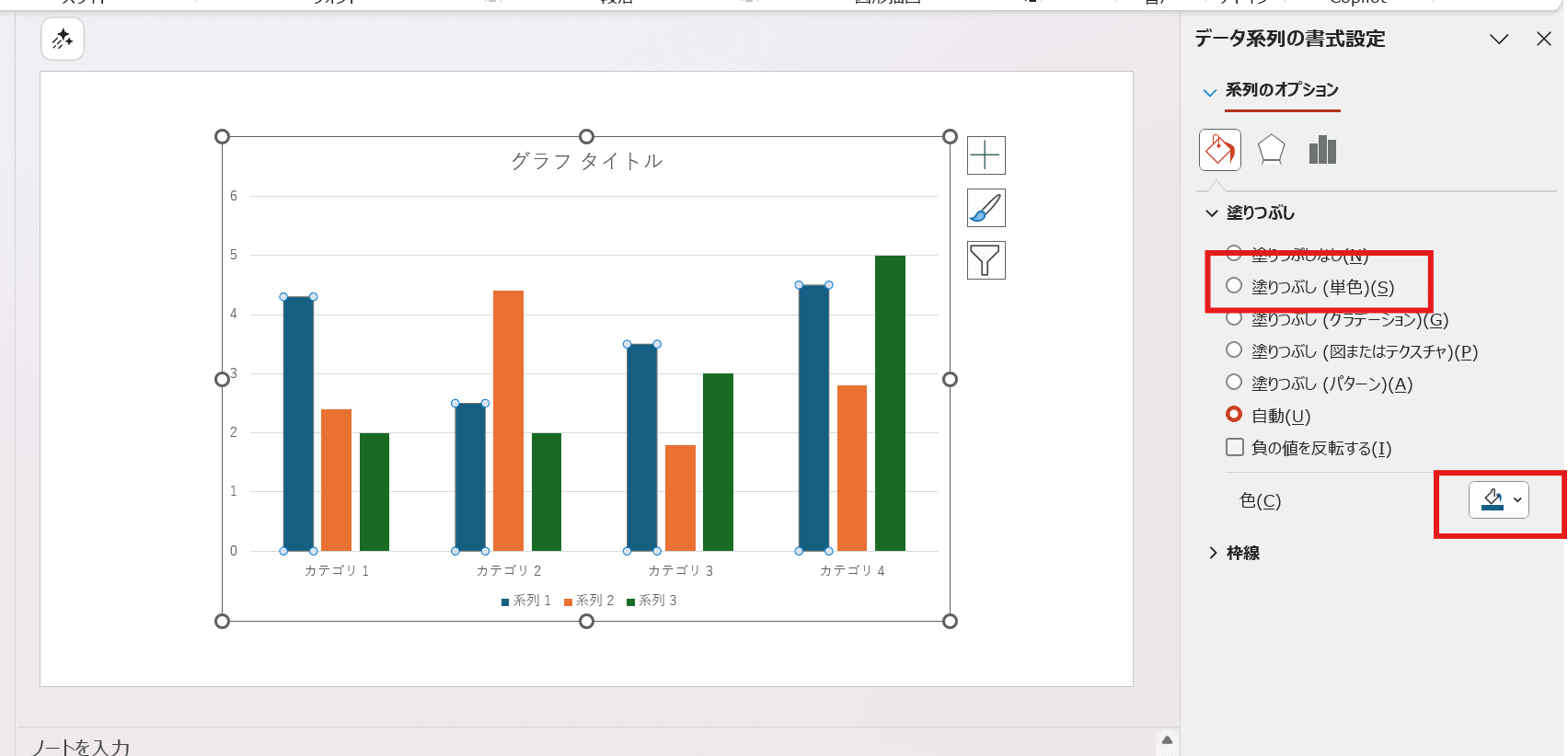Enable 負の値を反転する checkbox

(1235, 448)
